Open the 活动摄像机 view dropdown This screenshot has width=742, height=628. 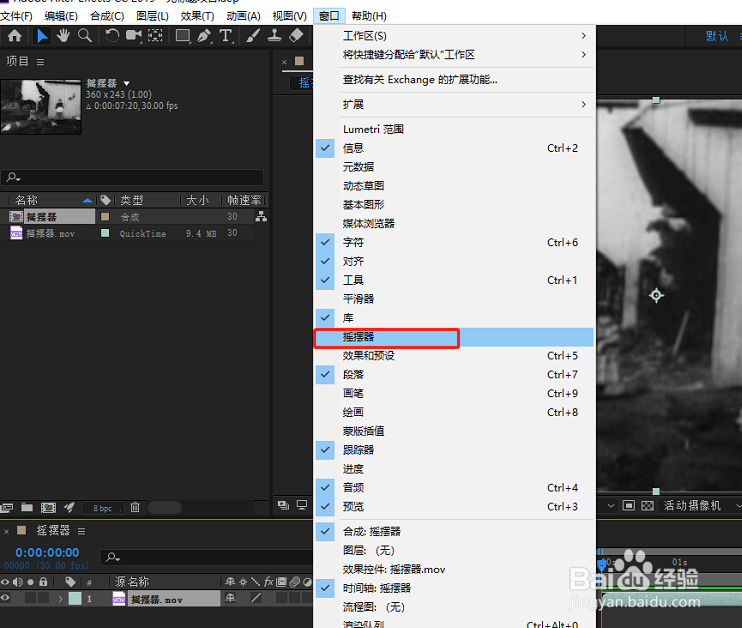pos(699,505)
